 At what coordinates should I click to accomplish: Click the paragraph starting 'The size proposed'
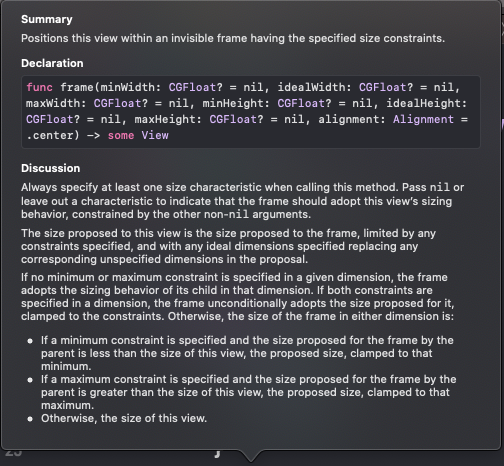(x=228, y=246)
